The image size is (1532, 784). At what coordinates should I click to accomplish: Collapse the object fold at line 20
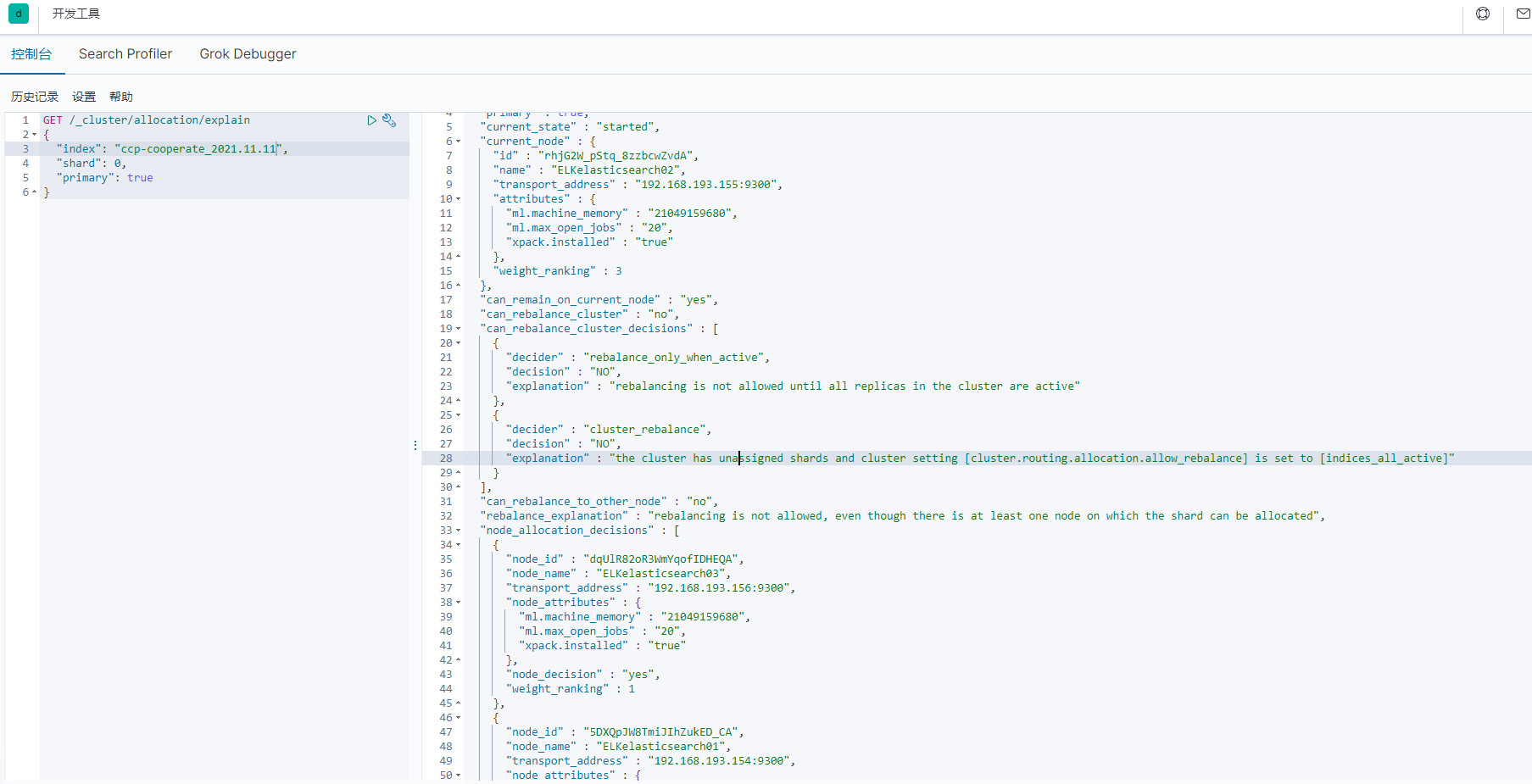tap(459, 343)
